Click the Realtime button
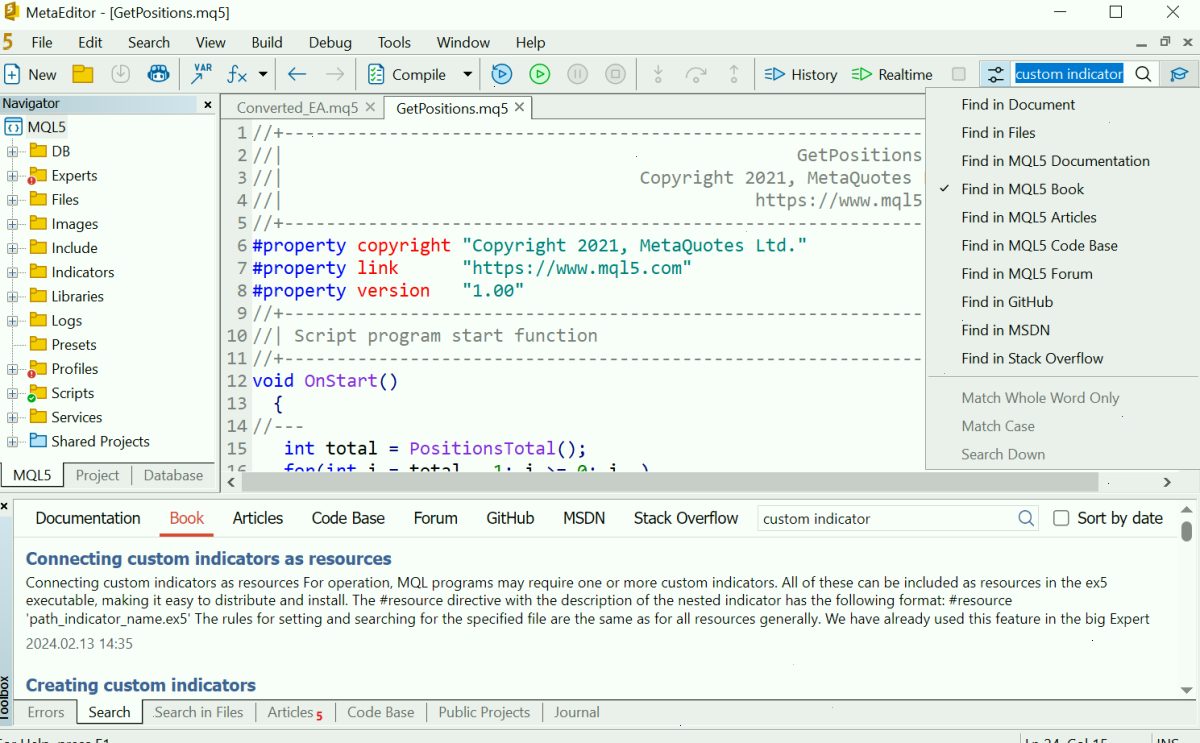Screen dimensions: 1200x743 [x=892, y=74]
